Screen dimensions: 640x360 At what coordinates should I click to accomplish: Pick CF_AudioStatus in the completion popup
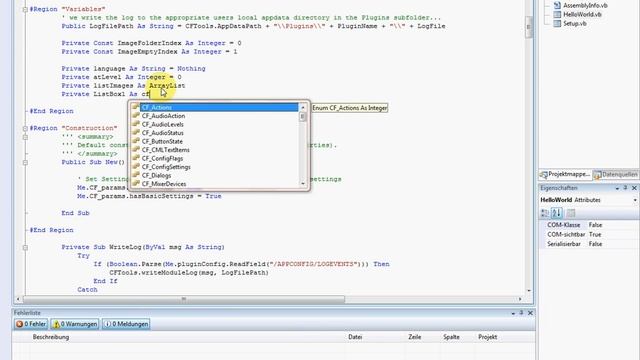tap(162, 133)
